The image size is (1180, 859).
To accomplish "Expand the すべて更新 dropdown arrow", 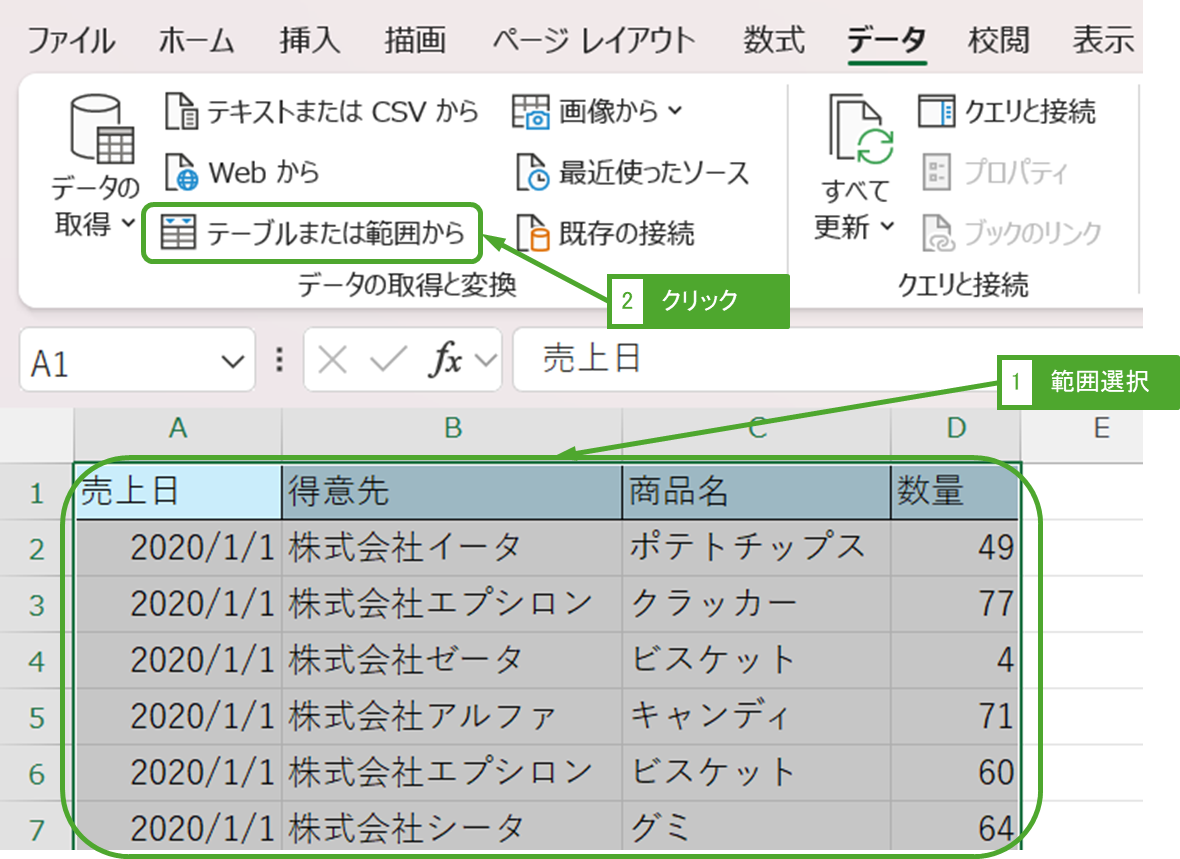I will click(888, 227).
